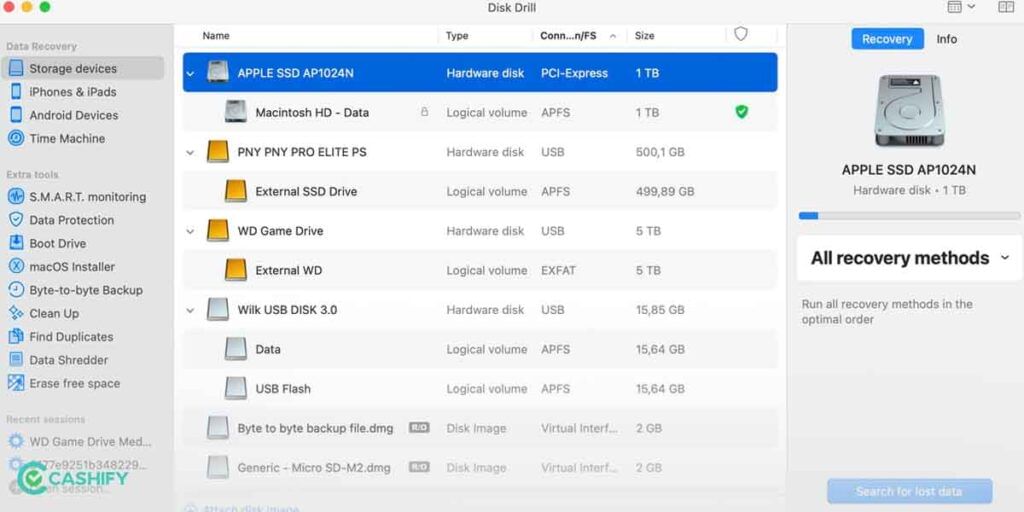
Task: Collapse the PNY PNY PRO ELITE PS row
Action: 190,153
